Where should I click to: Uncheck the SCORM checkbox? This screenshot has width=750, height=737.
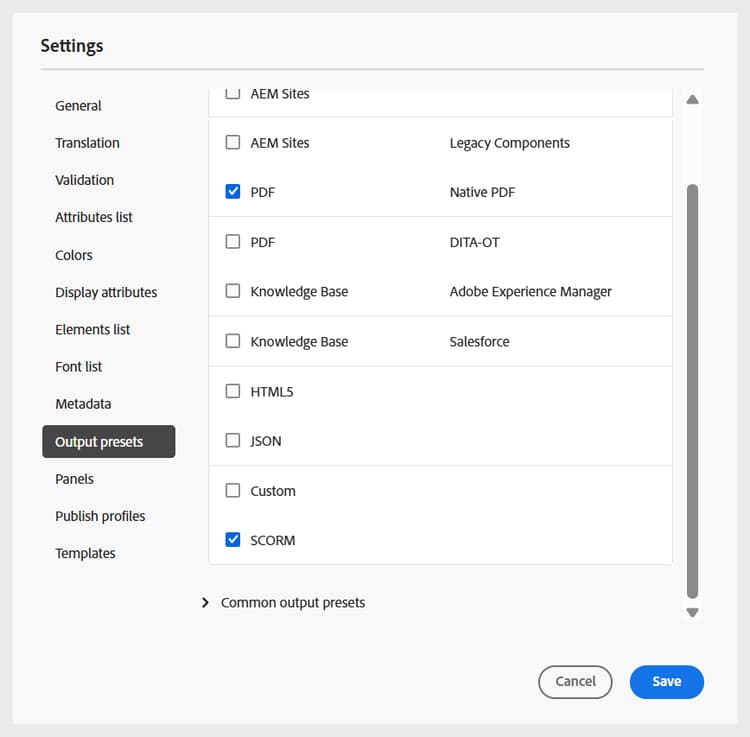coord(233,540)
